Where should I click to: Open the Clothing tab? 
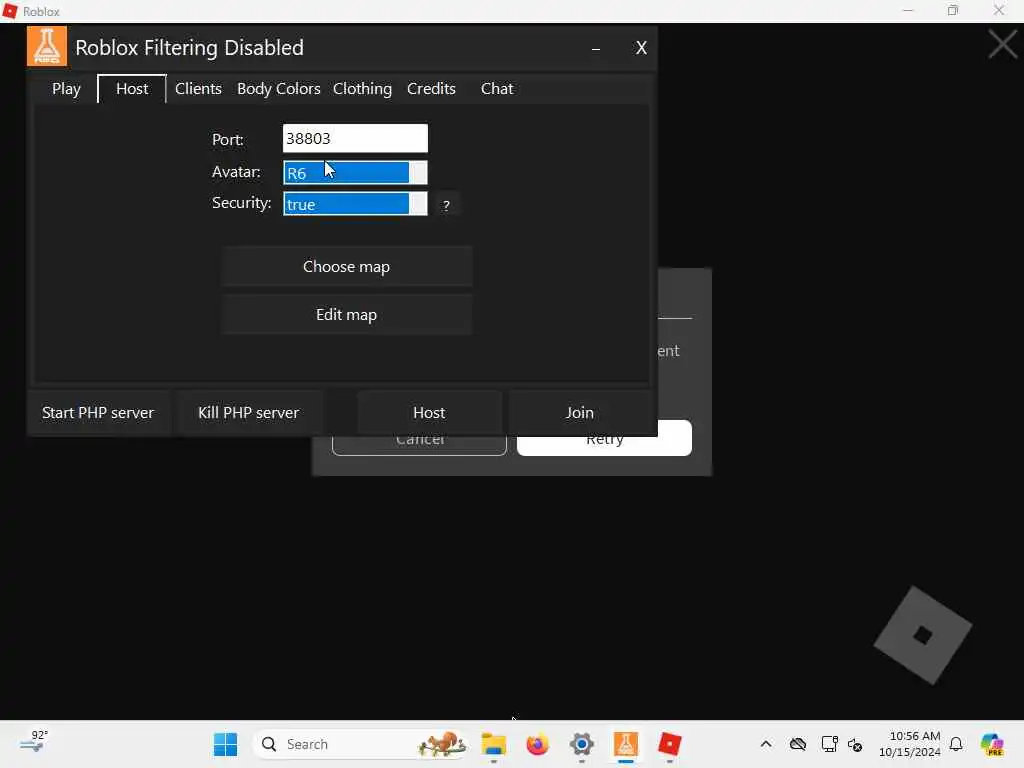tap(362, 89)
